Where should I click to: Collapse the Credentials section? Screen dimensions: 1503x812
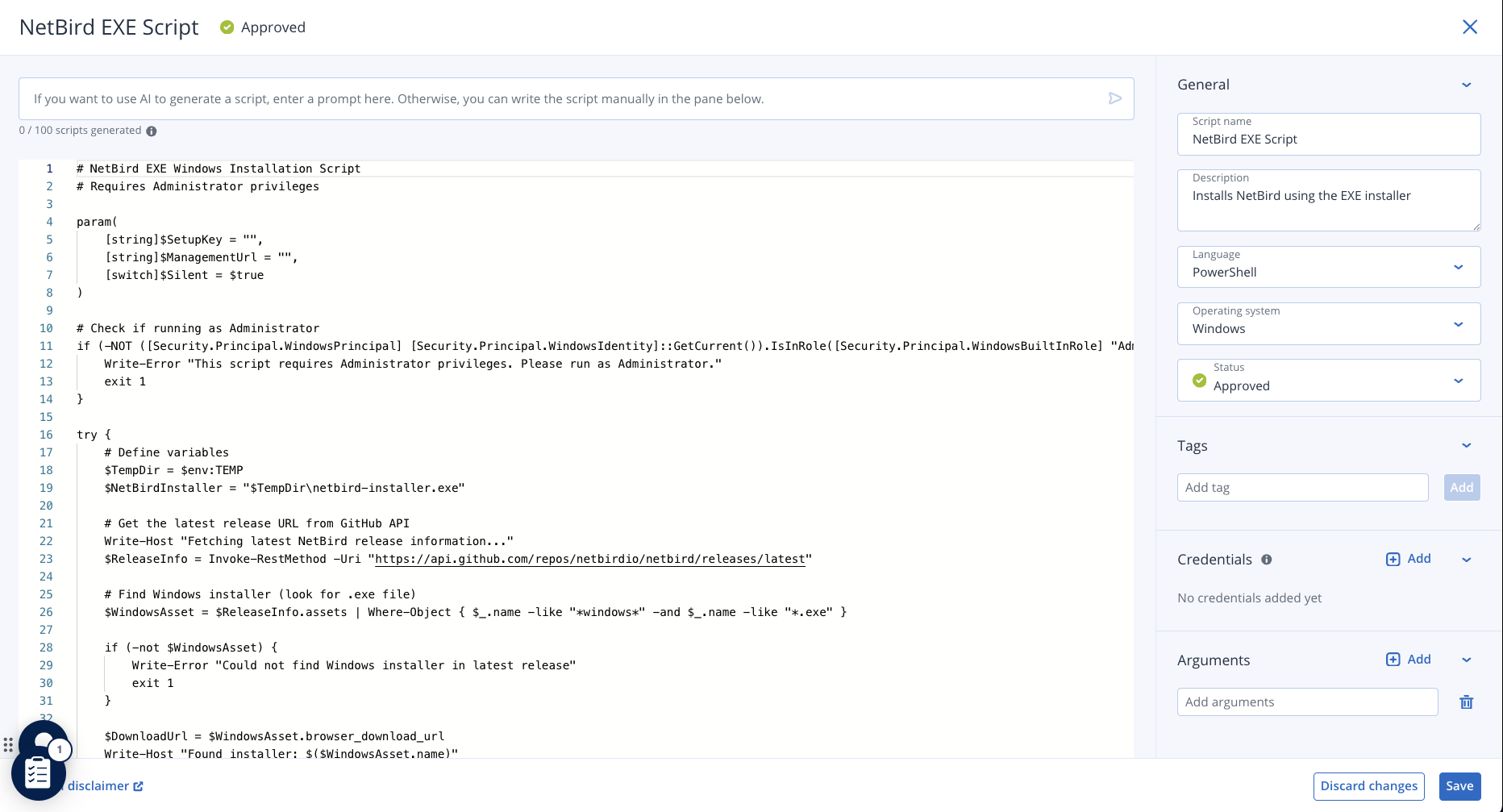(1467, 560)
